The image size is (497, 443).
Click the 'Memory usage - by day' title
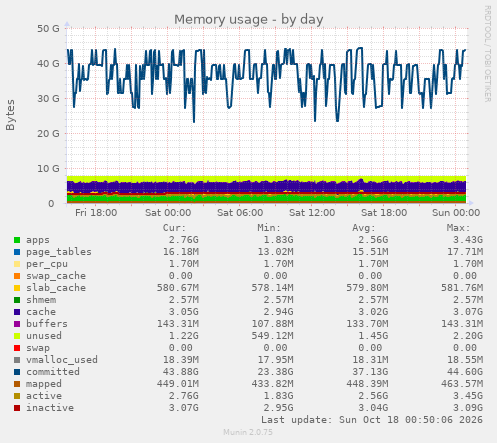coord(249,20)
